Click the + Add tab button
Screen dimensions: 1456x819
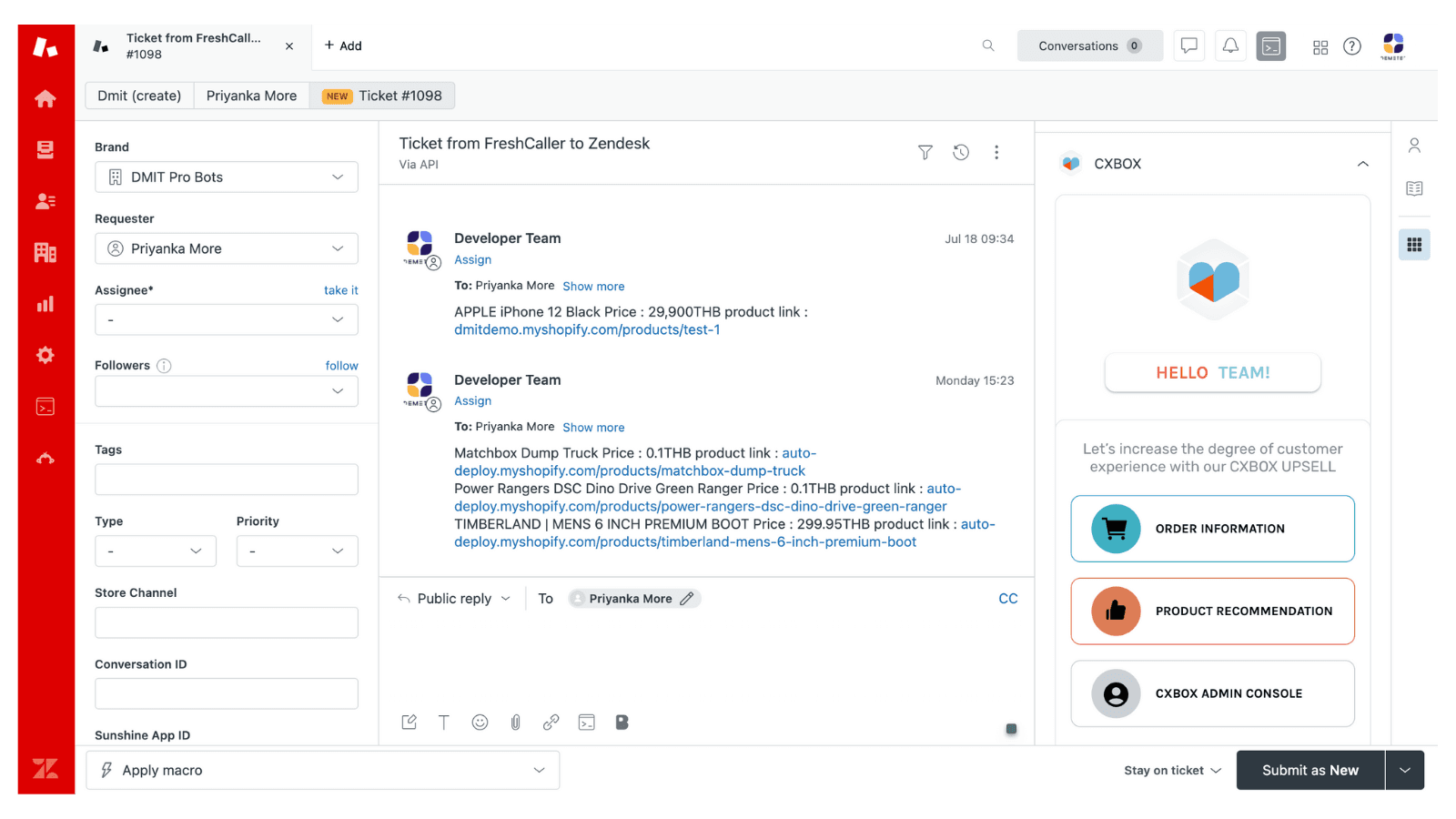click(x=343, y=45)
